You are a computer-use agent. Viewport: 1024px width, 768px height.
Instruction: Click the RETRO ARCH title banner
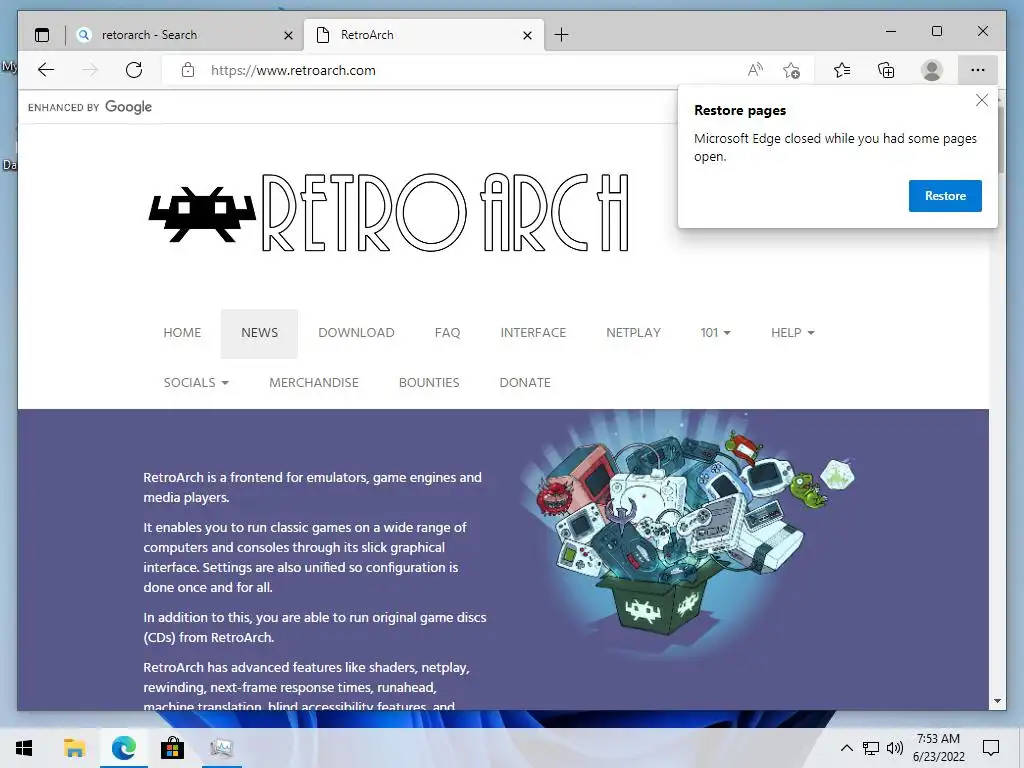coord(445,213)
